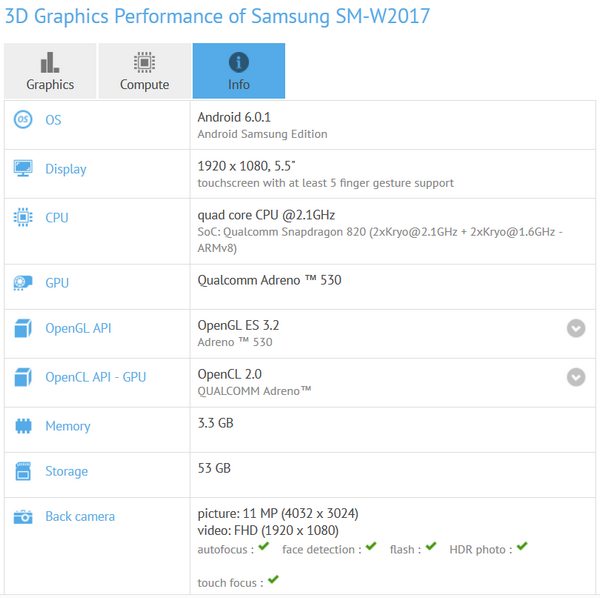The width and height of the screenshot is (600, 598).
Task: Select the Info tab
Action: [239, 71]
